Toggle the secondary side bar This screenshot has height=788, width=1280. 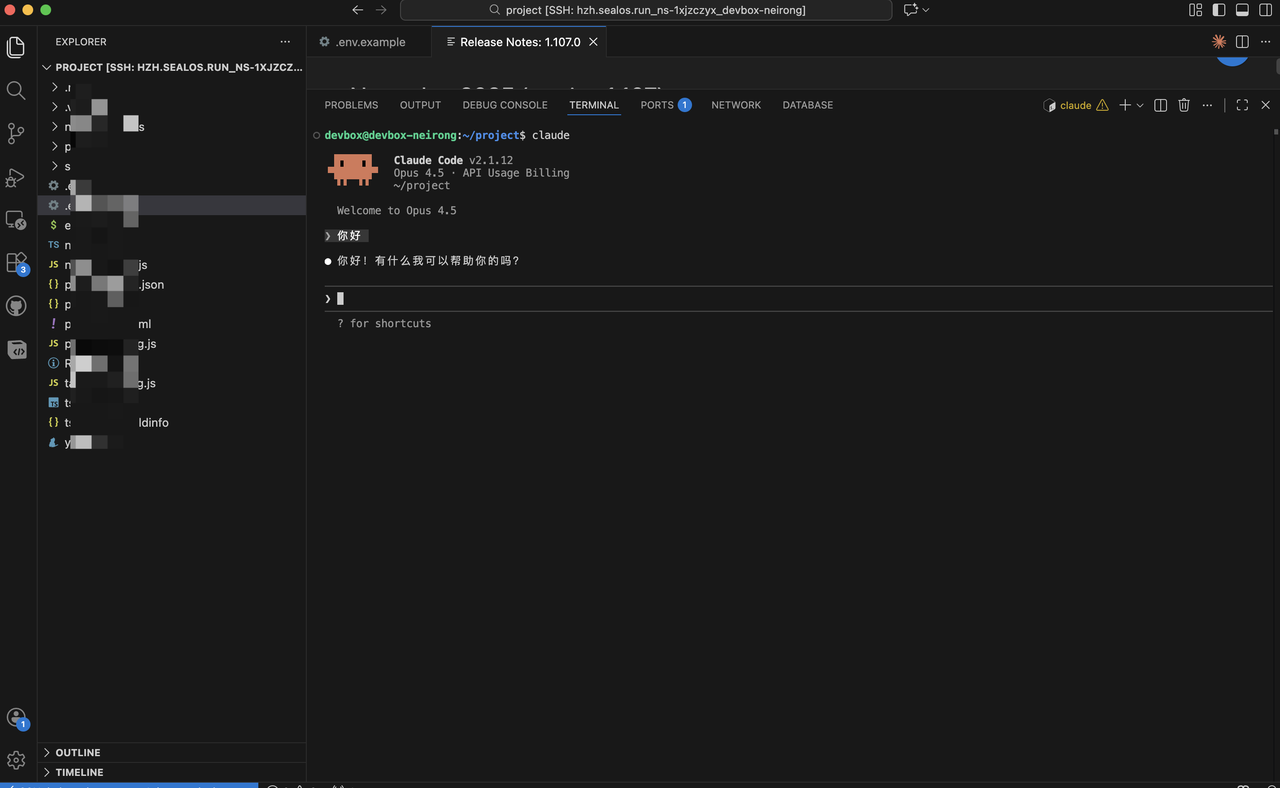[1265, 10]
